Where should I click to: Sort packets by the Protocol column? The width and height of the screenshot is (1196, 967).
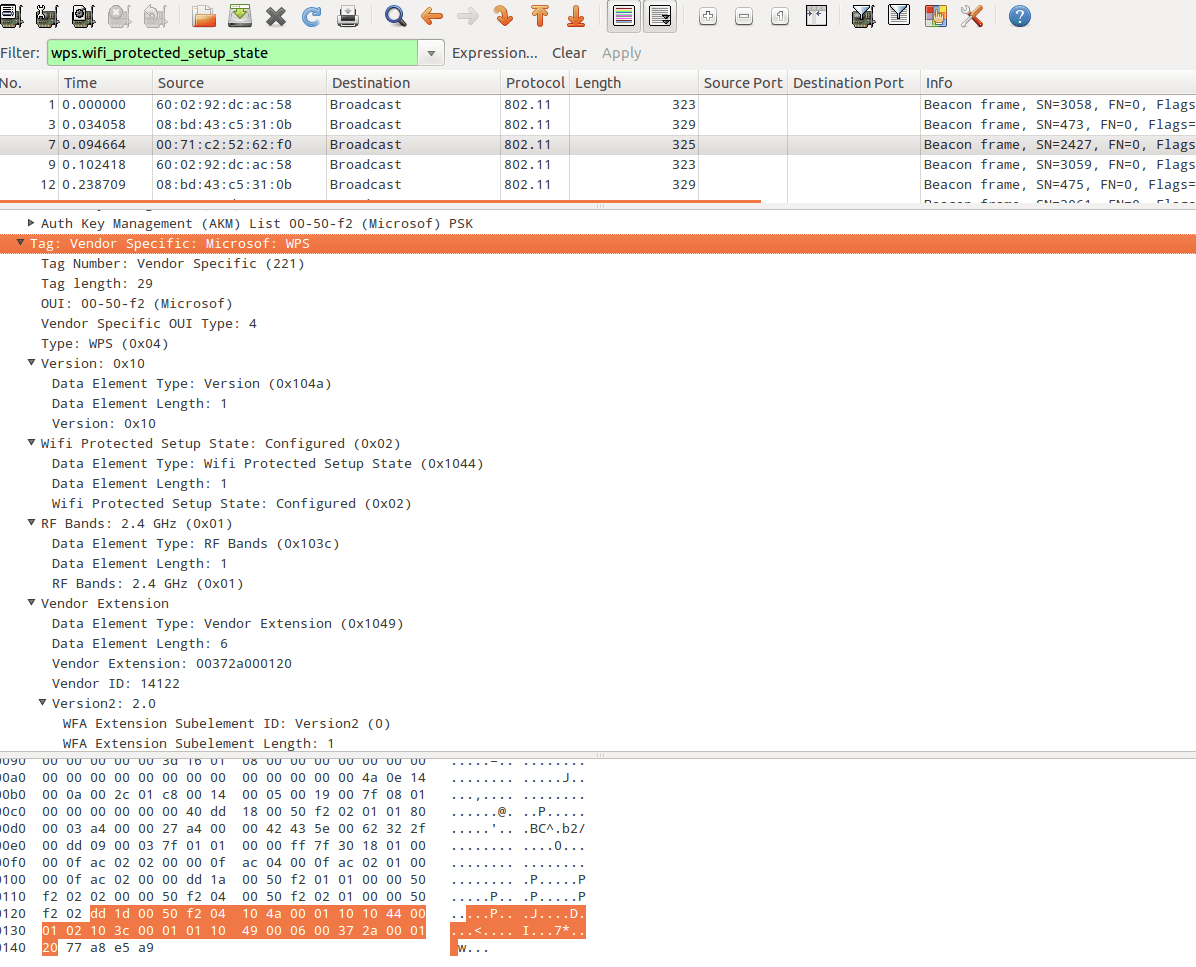pyautogui.click(x=535, y=82)
